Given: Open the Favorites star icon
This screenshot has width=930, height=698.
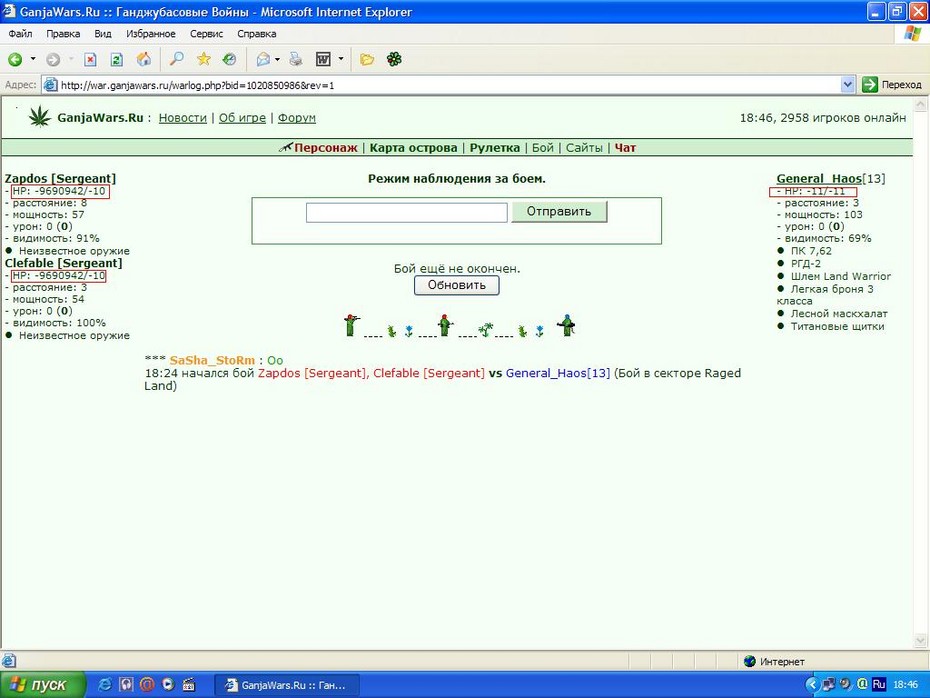Looking at the screenshot, I should click(x=203, y=59).
